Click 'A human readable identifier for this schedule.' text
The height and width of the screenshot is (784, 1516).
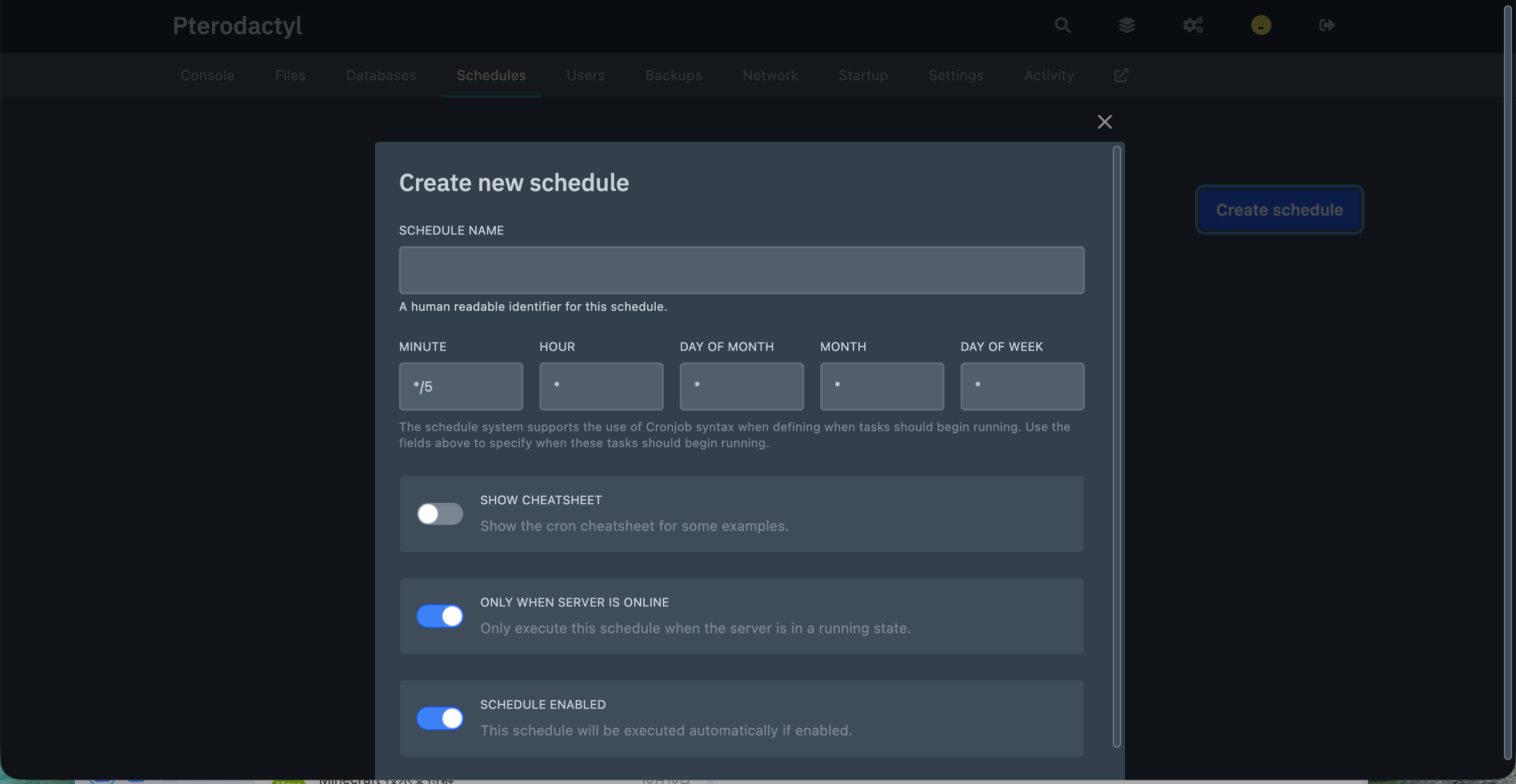(x=532, y=307)
